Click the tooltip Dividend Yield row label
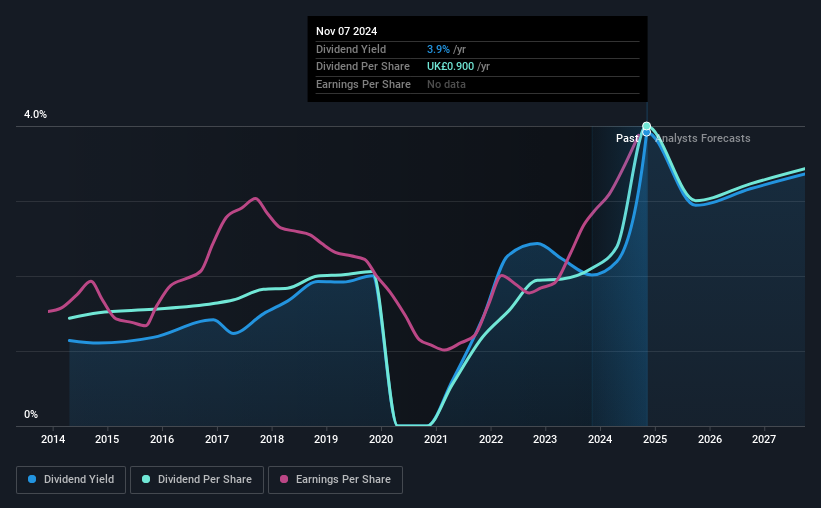Image resolution: width=821 pixels, height=508 pixels. [x=351, y=49]
